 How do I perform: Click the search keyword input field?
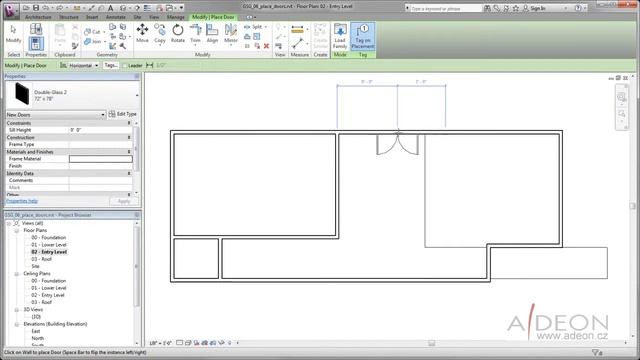(446, 8)
